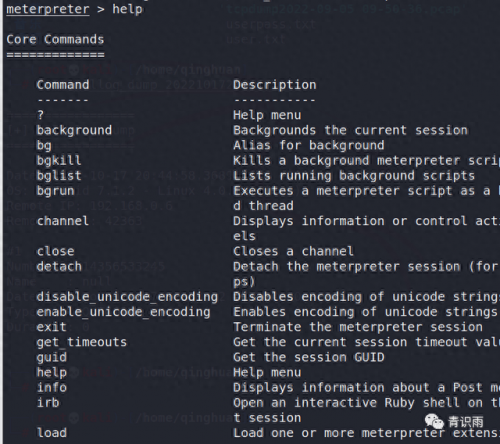Click the Description column header
This screenshot has height=444, width=500.
pos(274,85)
